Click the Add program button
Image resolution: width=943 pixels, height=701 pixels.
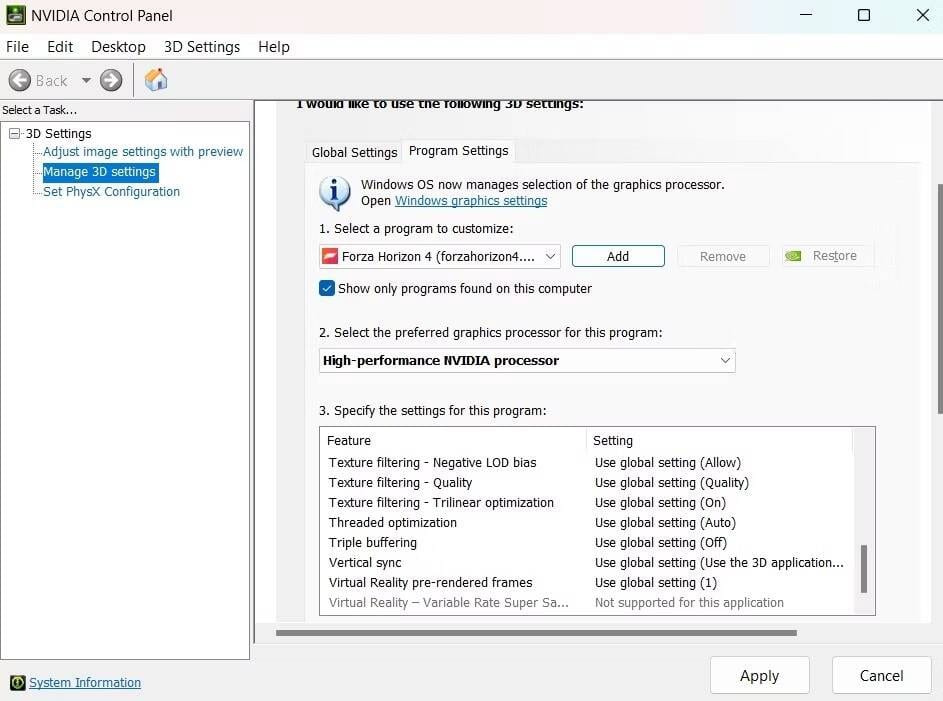[x=618, y=256]
